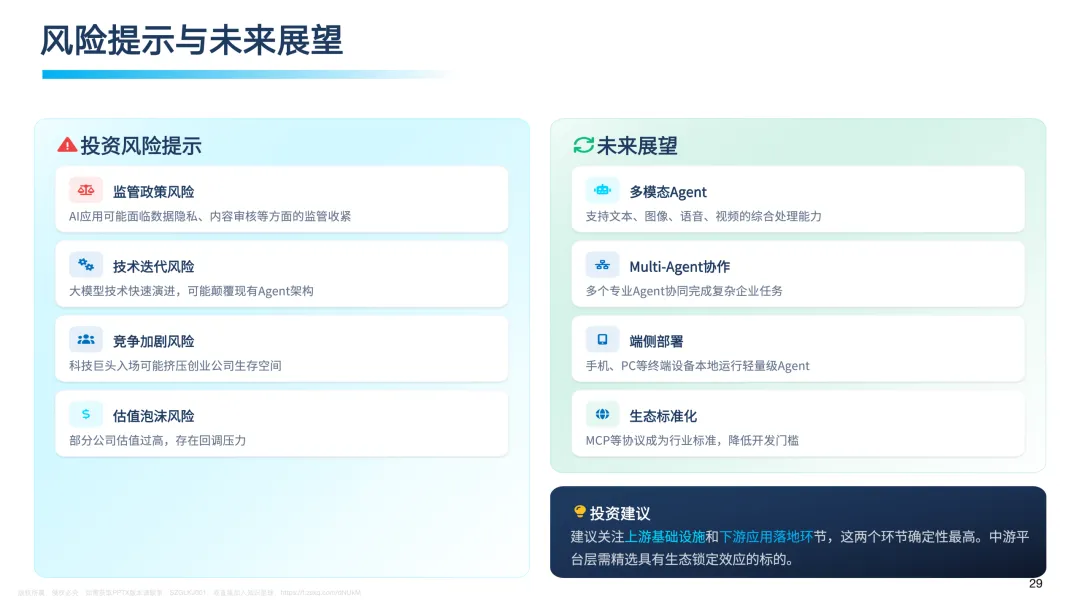Screen dimensions: 1080x608
Task: Click the robot icon beside 多模态Agent
Action: (x=602, y=190)
